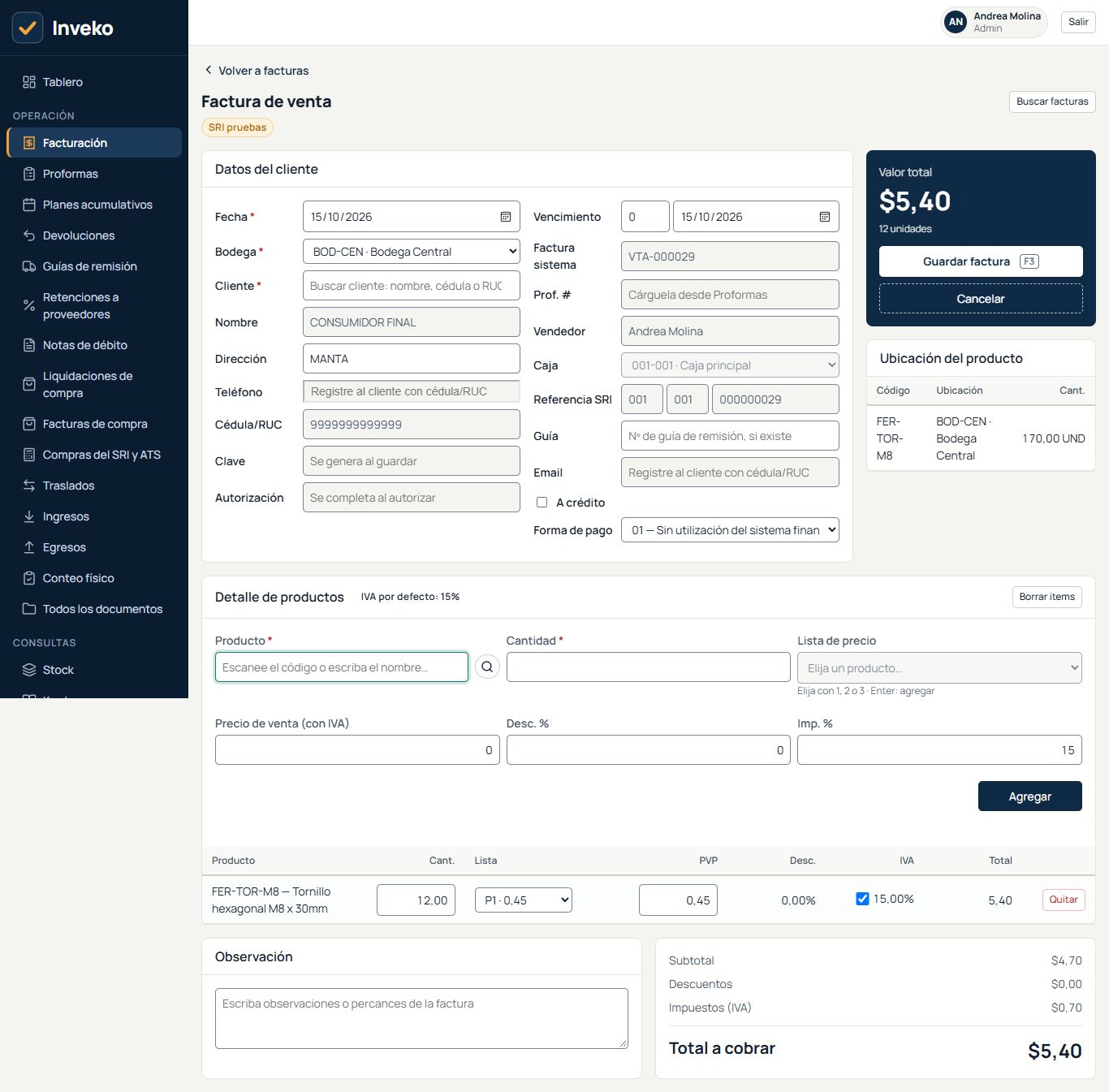Image resolution: width=1109 pixels, height=1092 pixels.
Task: Click the Buscar facturas button
Action: (x=1052, y=101)
